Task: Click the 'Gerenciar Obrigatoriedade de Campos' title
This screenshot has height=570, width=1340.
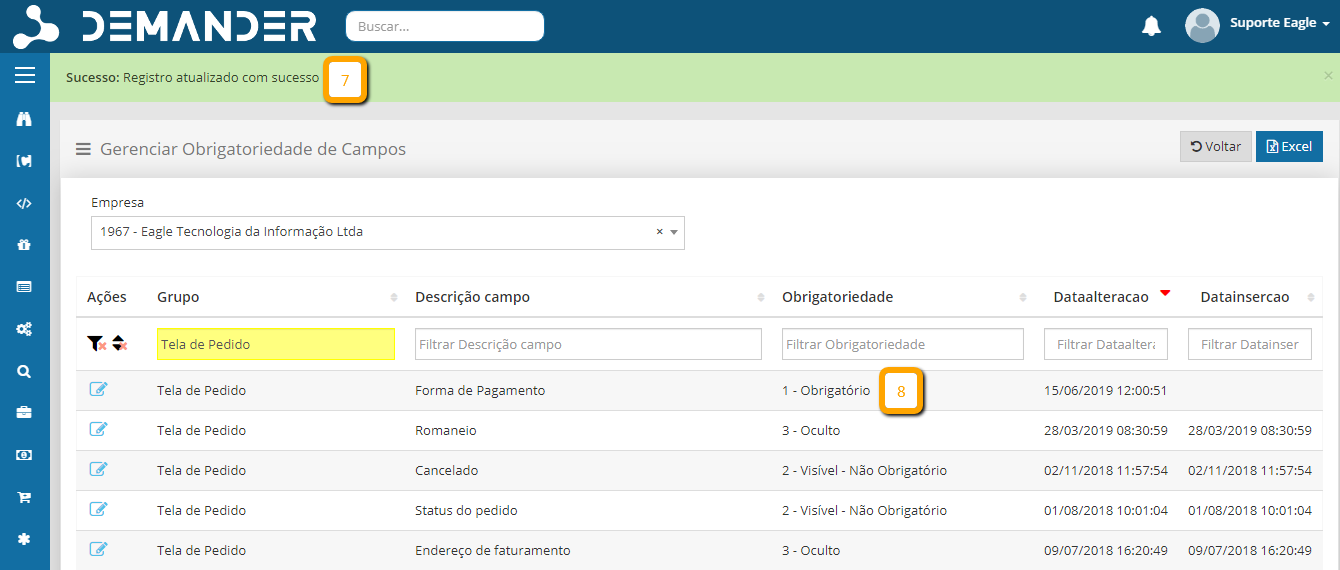Action: pos(253,149)
